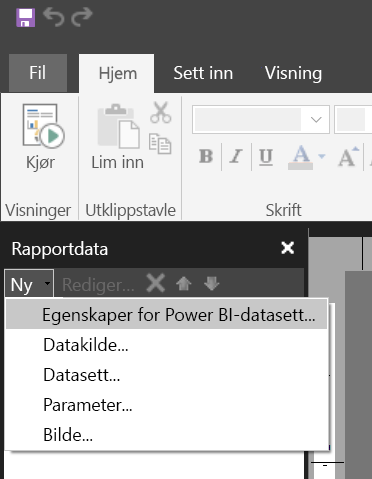Select Datakilde... from the menu

coord(167,345)
